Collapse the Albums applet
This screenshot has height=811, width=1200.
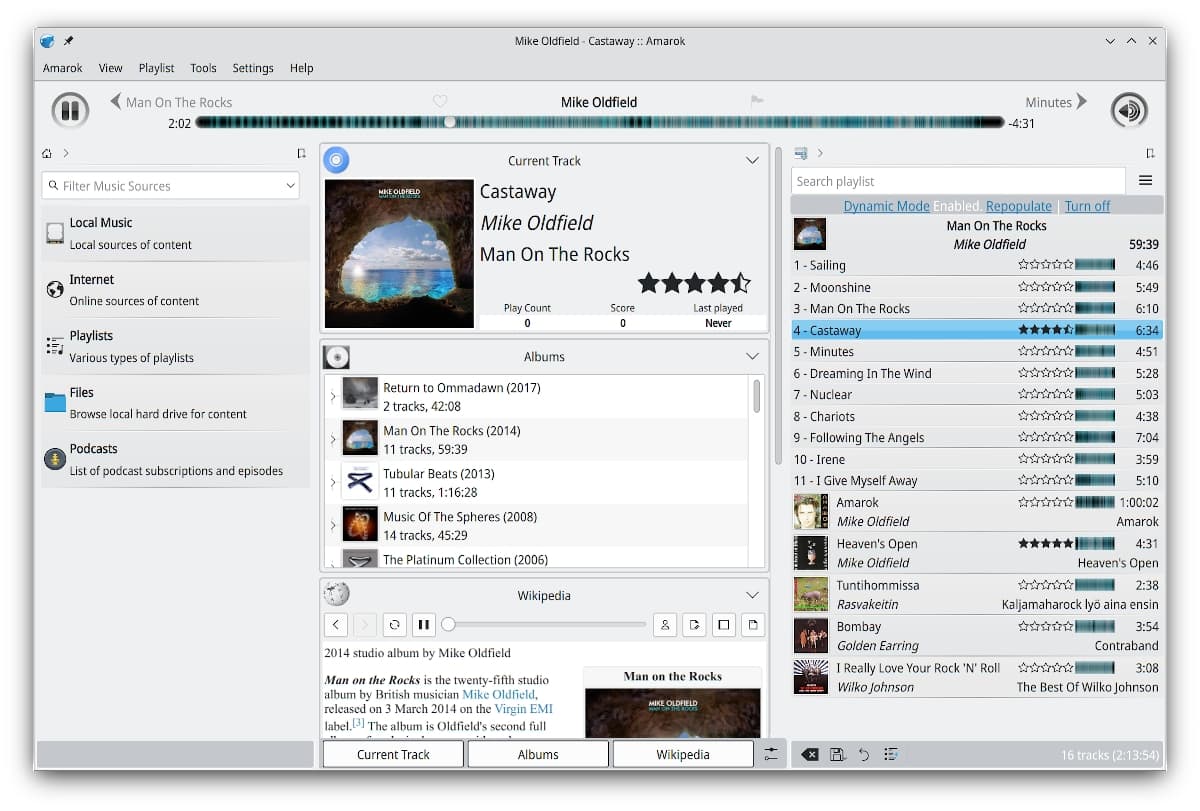(x=753, y=357)
